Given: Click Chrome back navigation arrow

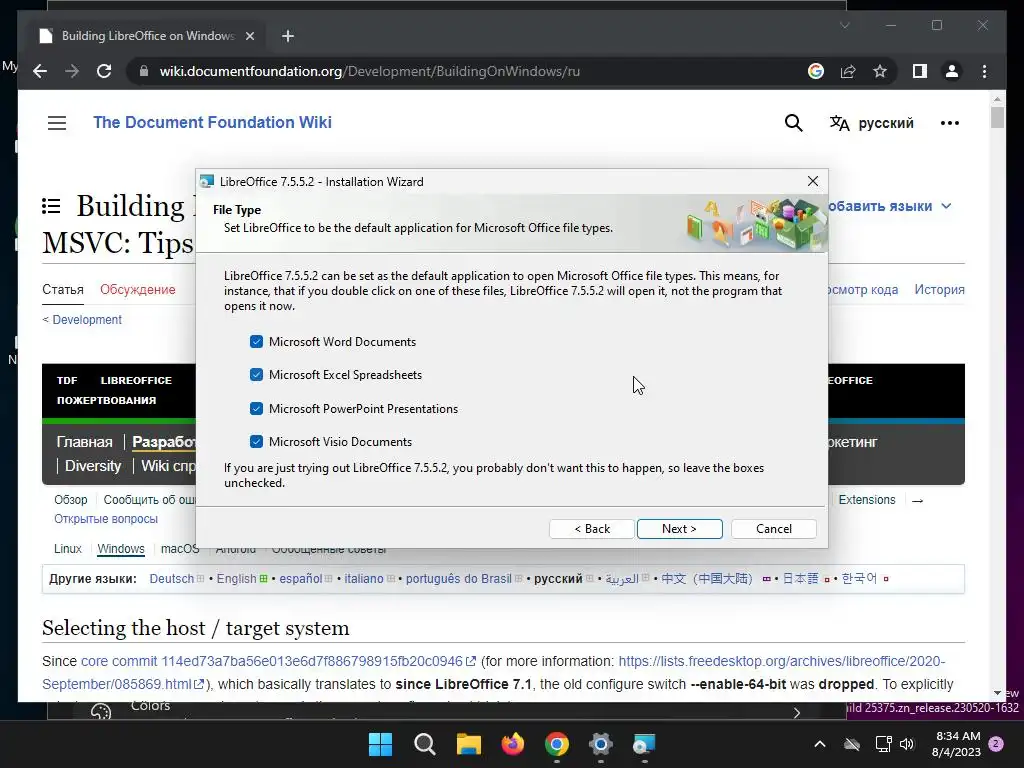Looking at the screenshot, I should pyautogui.click(x=40, y=71).
